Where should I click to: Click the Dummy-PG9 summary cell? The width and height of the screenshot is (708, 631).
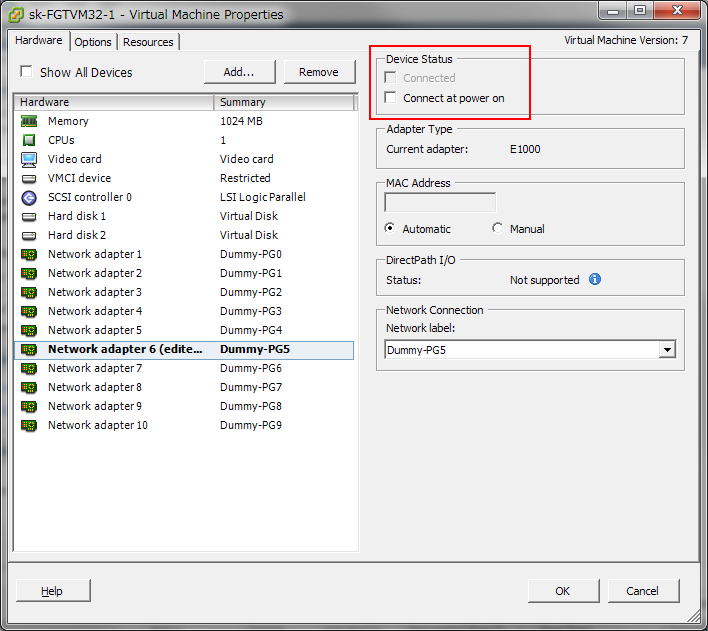251,425
